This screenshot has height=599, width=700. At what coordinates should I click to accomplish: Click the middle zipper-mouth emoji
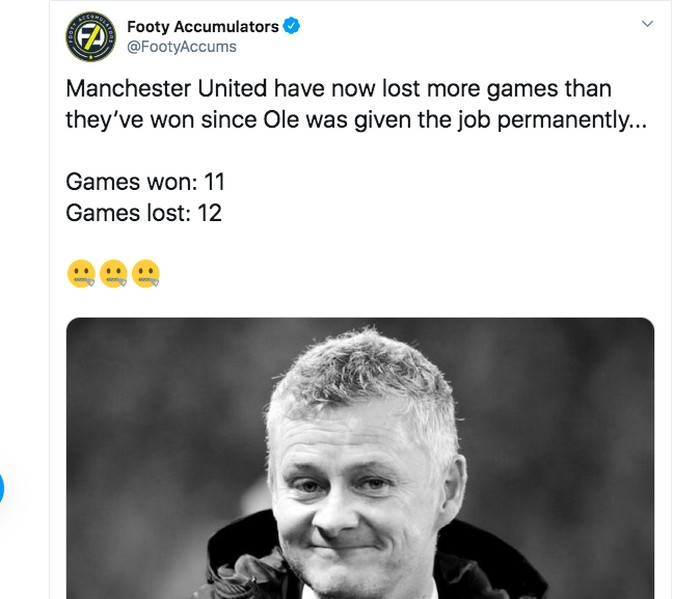click(113, 272)
